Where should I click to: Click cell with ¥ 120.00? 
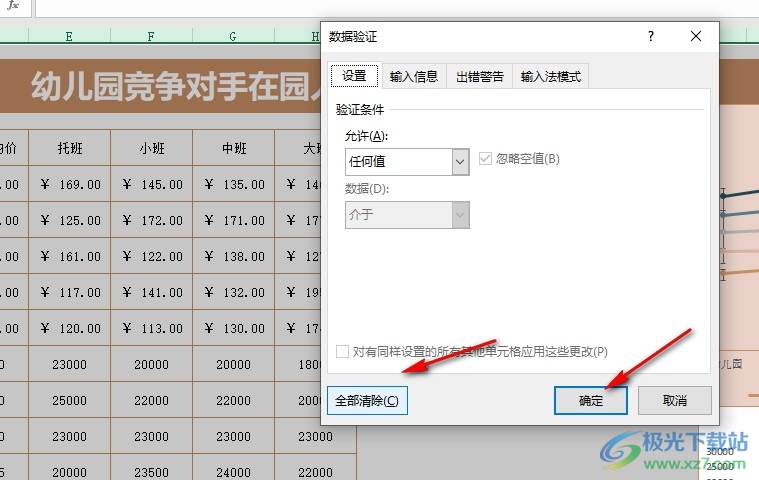70,328
